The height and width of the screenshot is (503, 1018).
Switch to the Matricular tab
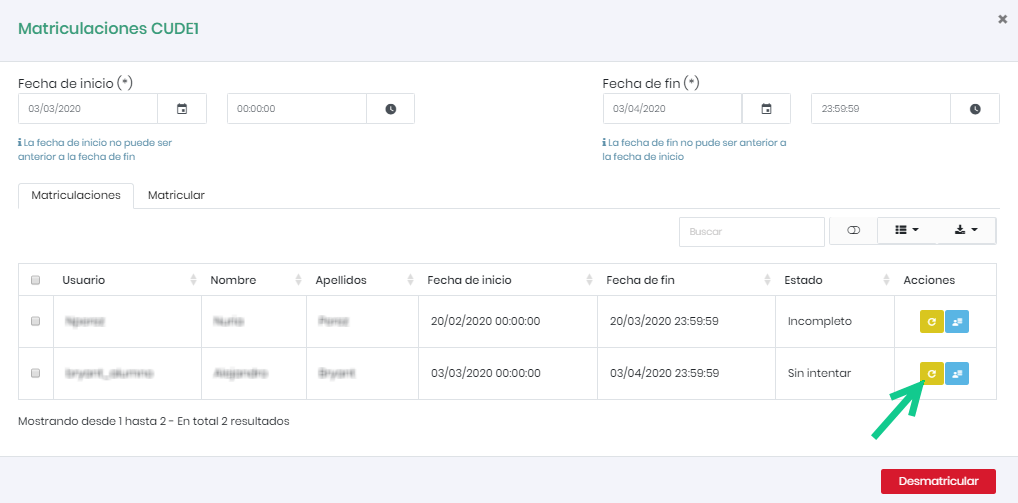[x=176, y=195]
